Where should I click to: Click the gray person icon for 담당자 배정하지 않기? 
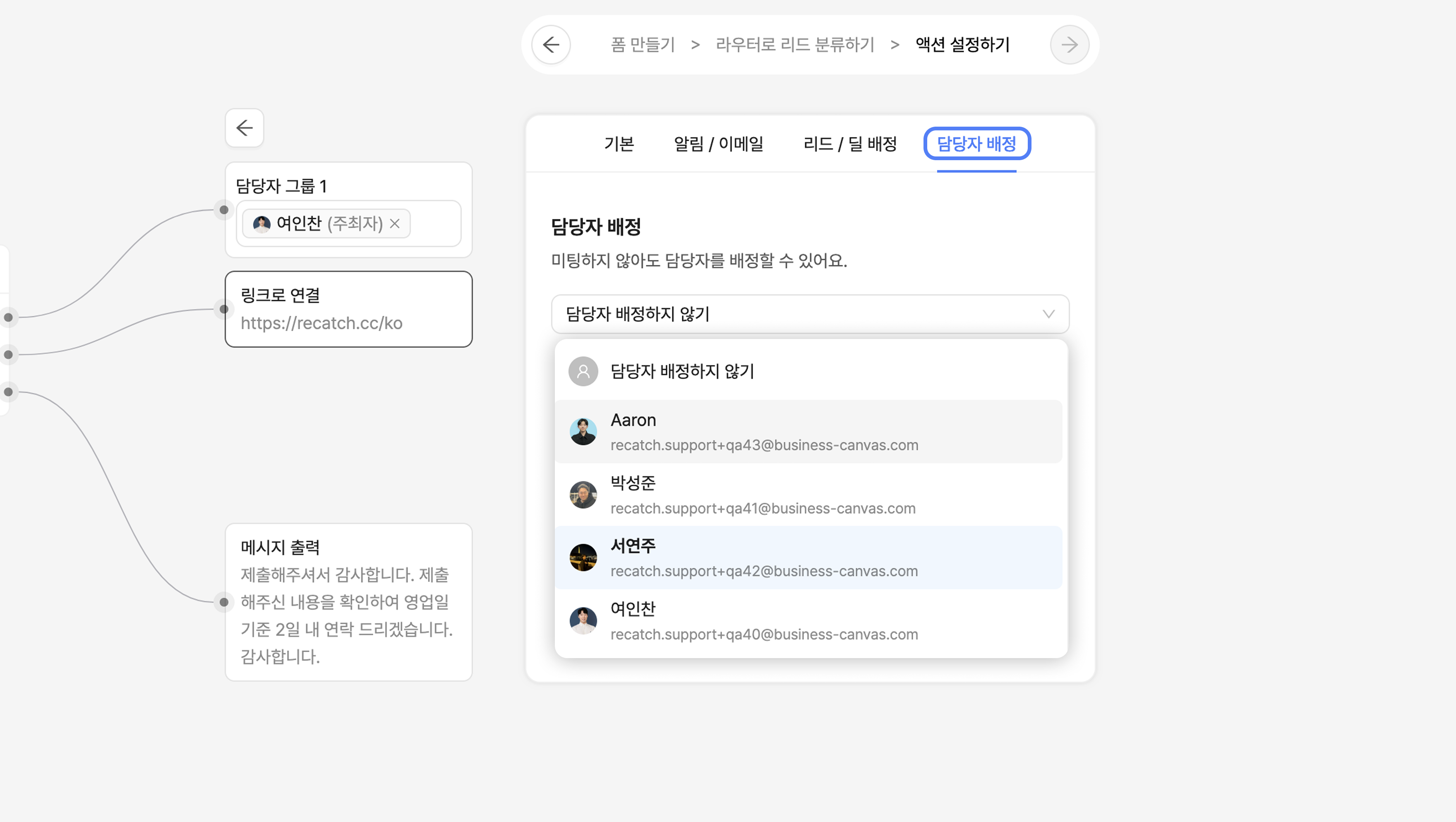pos(583,371)
